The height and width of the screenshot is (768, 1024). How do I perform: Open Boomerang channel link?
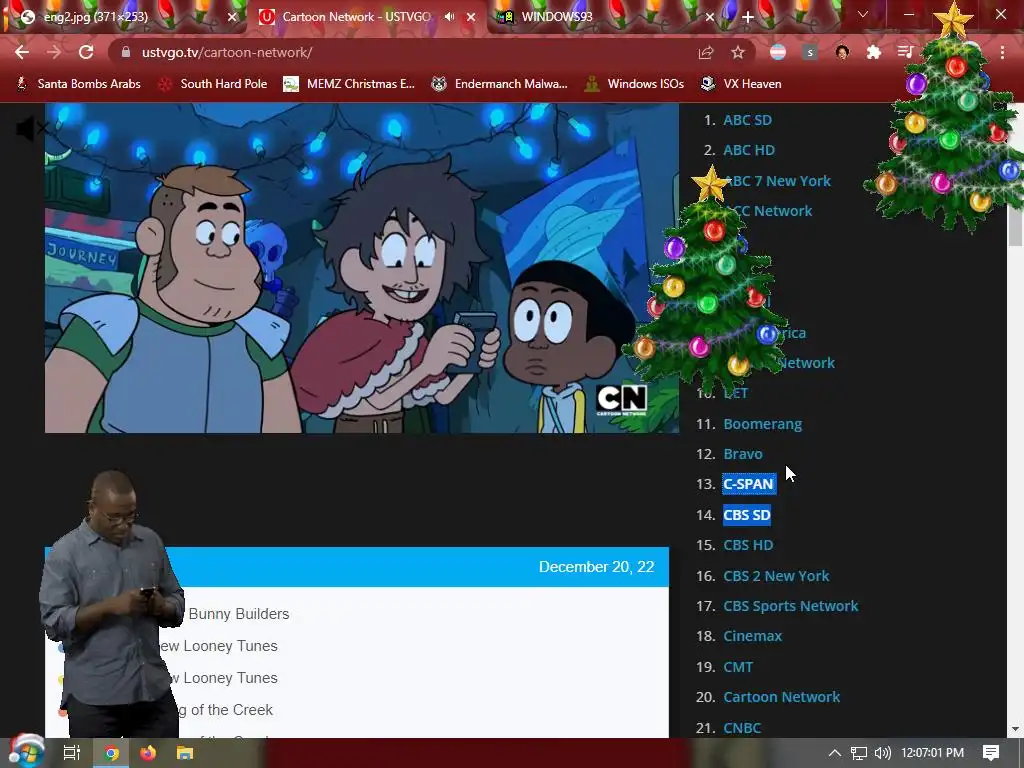[x=762, y=424]
